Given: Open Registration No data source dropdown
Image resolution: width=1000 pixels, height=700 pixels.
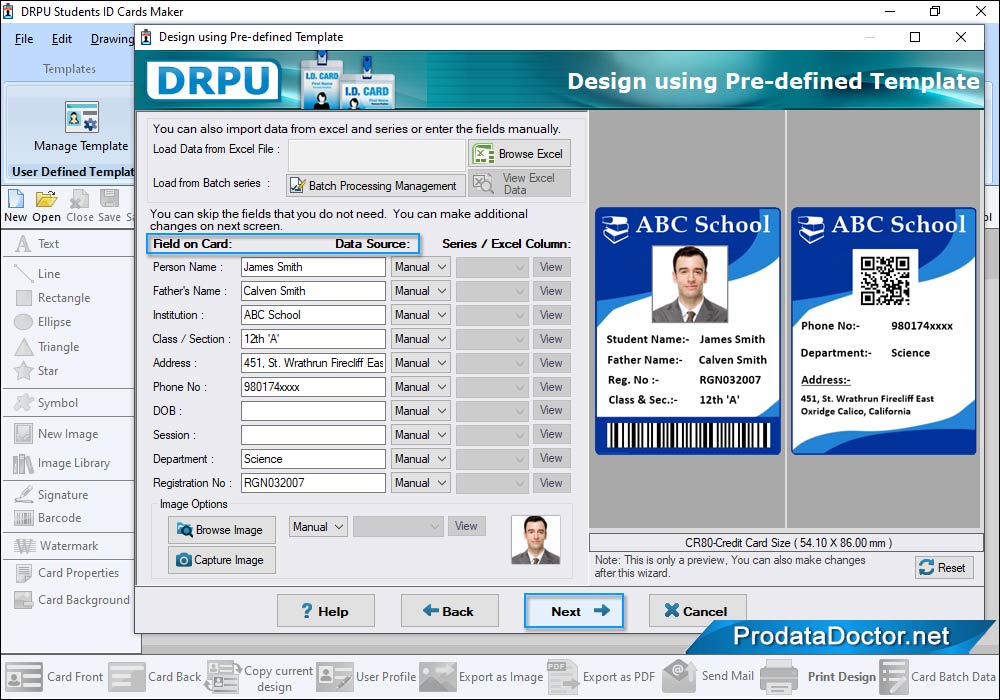Looking at the screenshot, I should coord(420,483).
